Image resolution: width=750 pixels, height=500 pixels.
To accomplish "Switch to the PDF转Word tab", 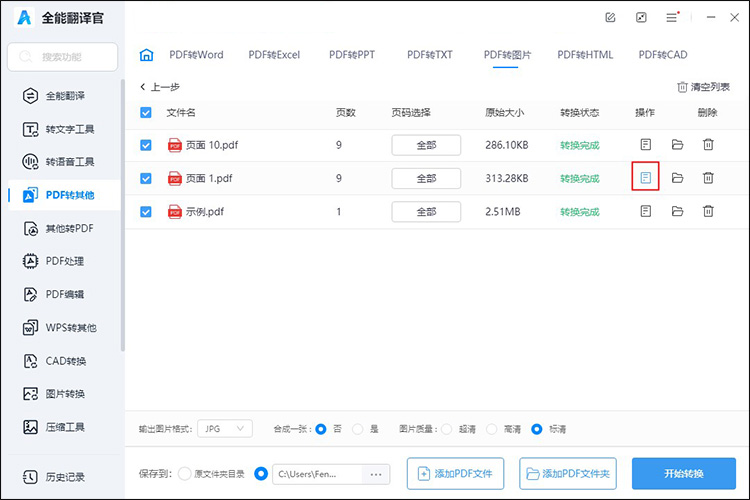I will coord(196,55).
